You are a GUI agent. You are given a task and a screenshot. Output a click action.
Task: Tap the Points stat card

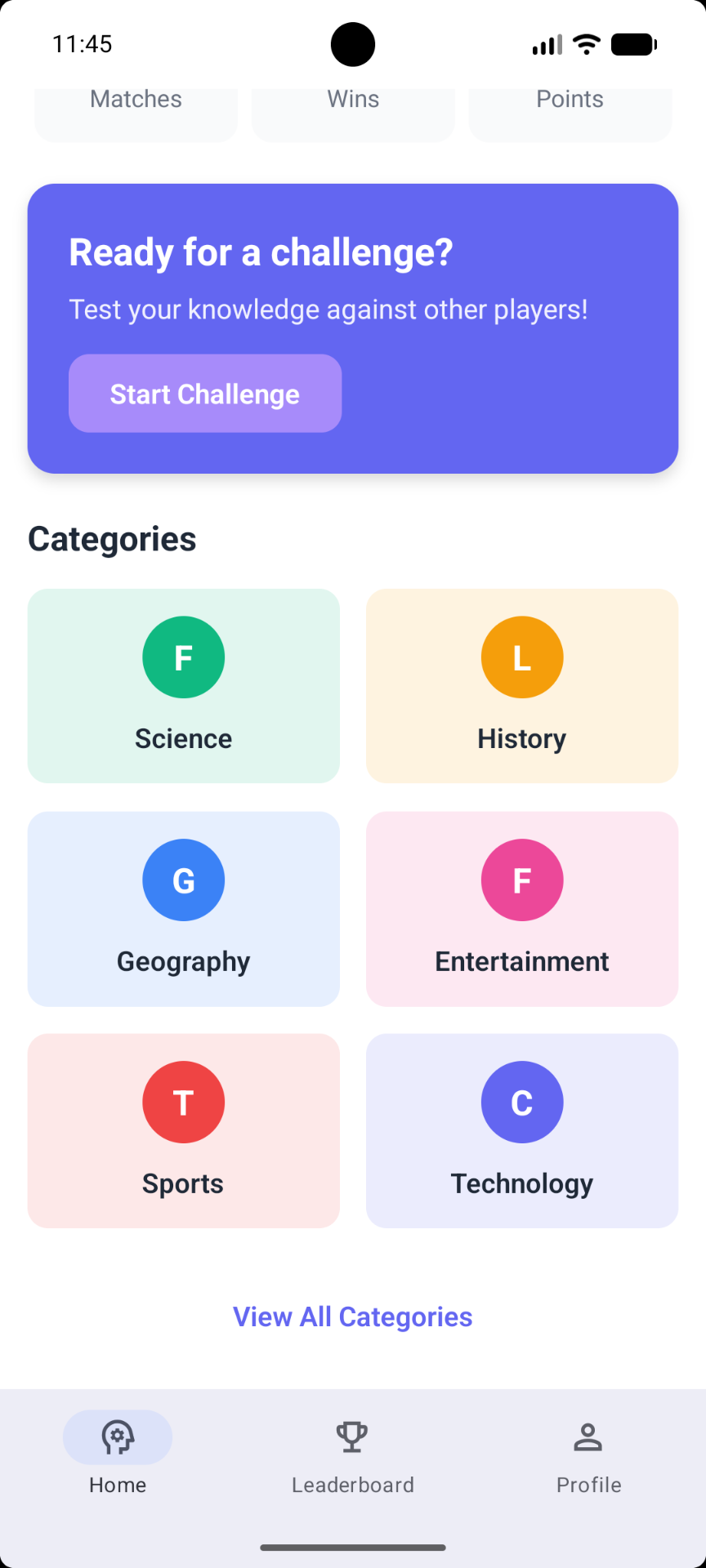pos(570,110)
